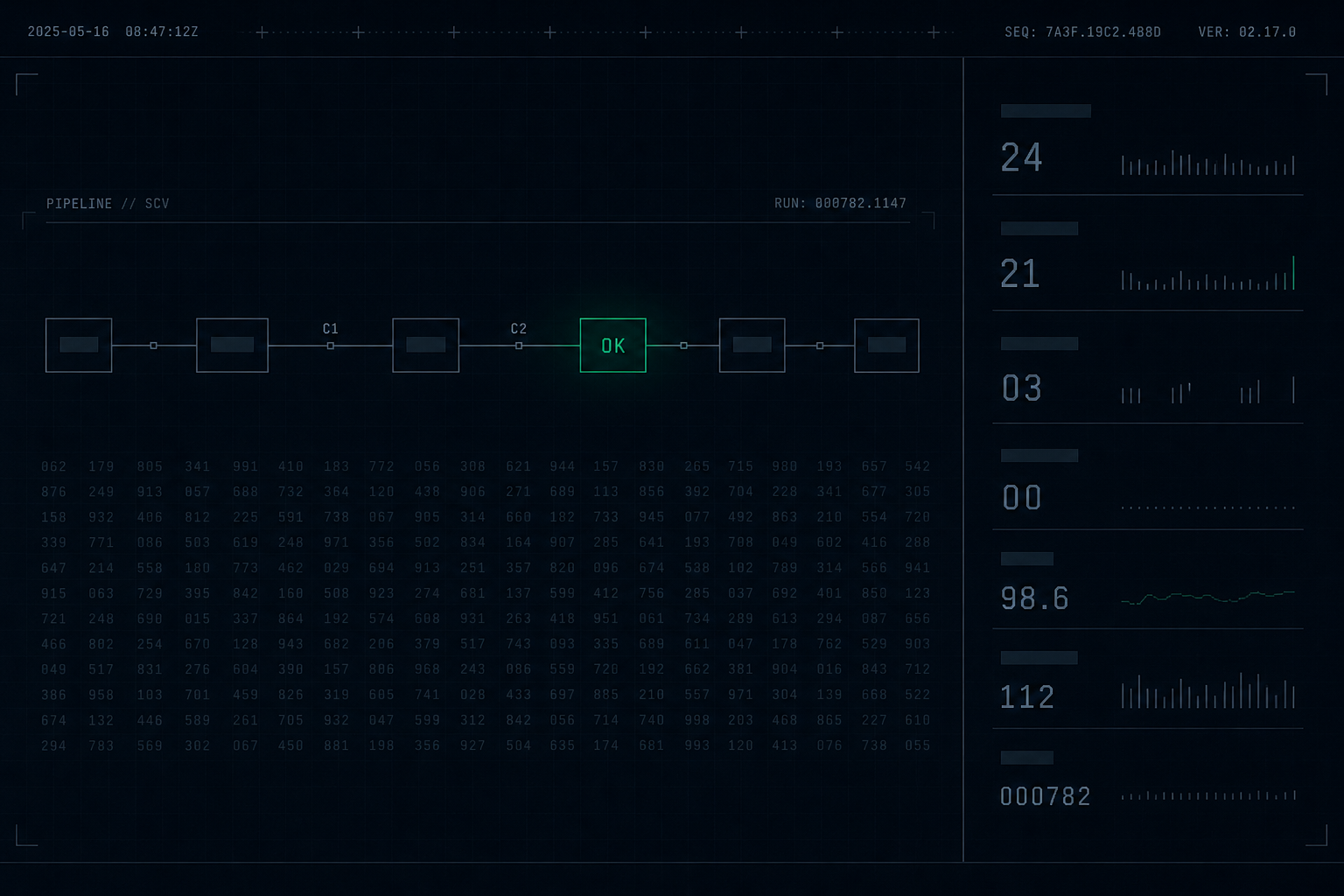
Task: Open the sparse bar sparkline beside 03
Action: click(x=1207, y=390)
